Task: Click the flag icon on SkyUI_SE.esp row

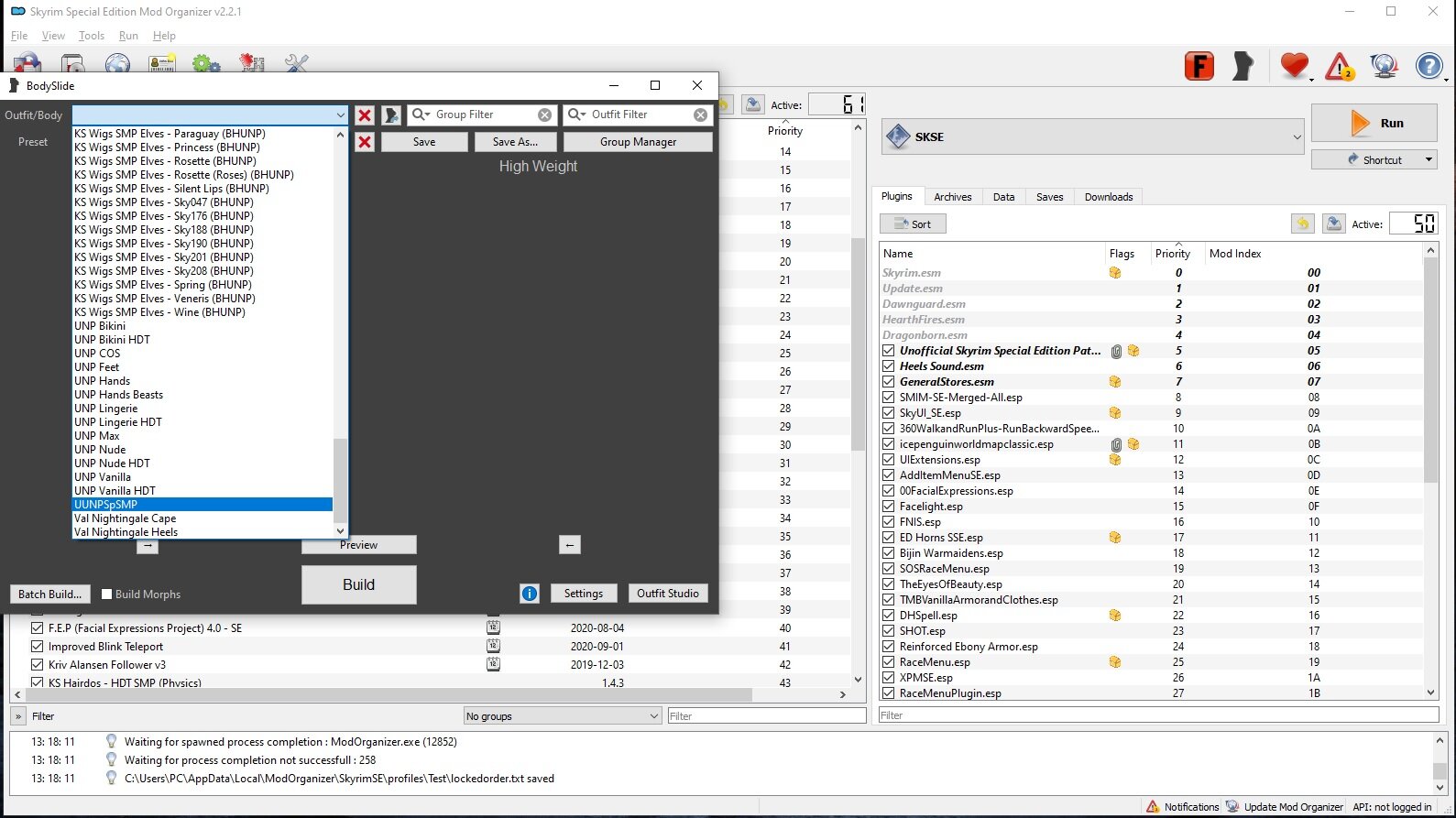Action: (1115, 413)
